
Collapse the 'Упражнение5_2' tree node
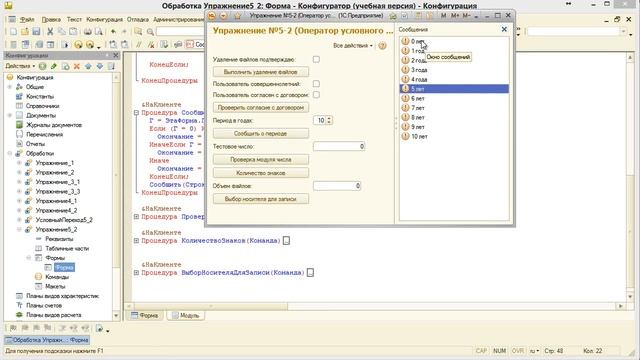(x=19, y=229)
